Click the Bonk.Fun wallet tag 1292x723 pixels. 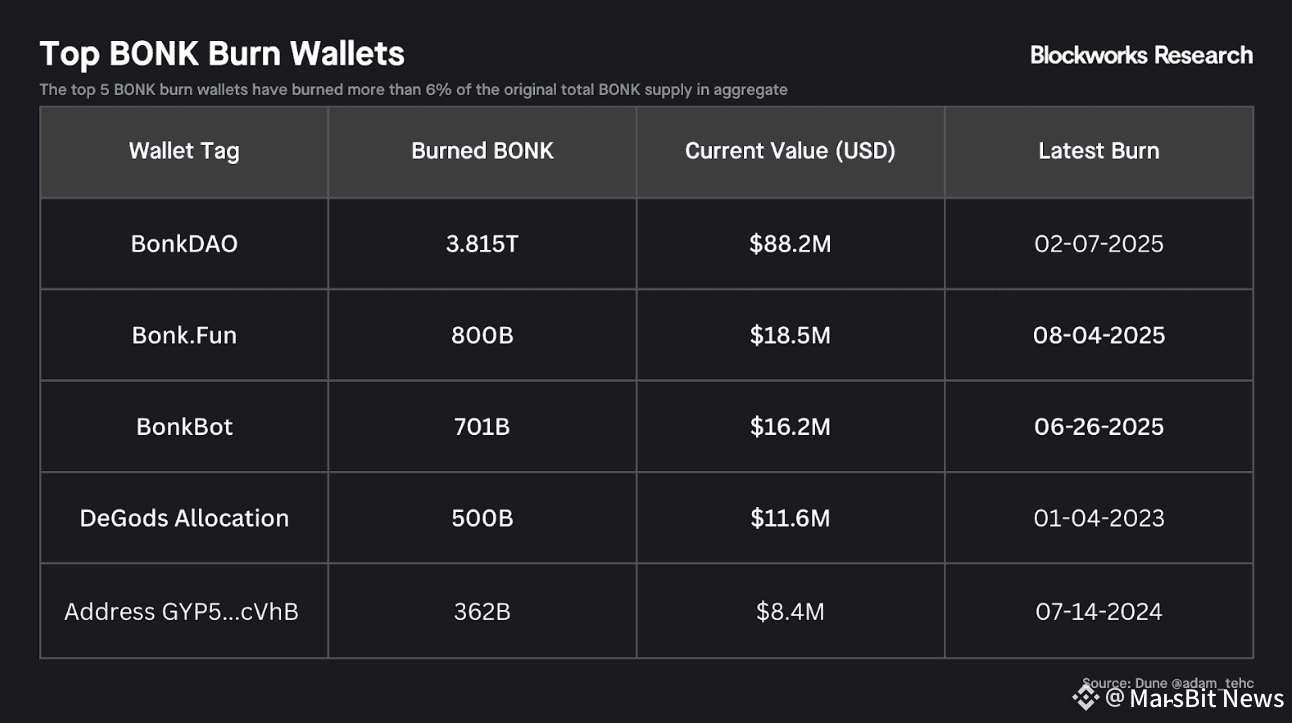(x=184, y=335)
